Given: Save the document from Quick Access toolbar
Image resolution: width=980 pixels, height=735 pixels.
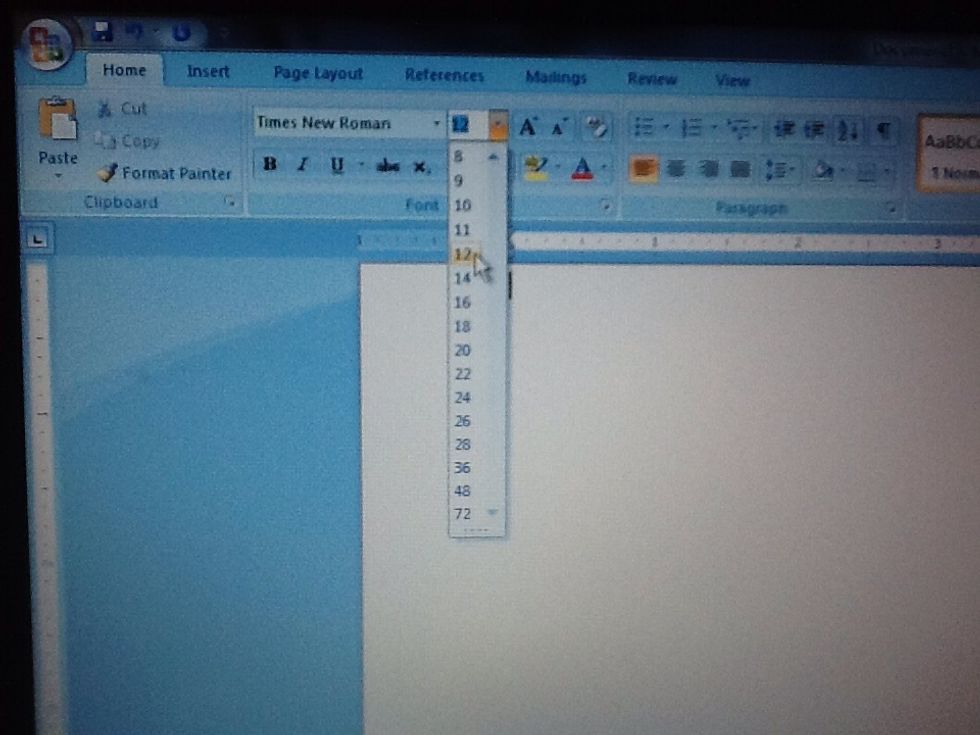Looking at the screenshot, I should tap(101, 33).
